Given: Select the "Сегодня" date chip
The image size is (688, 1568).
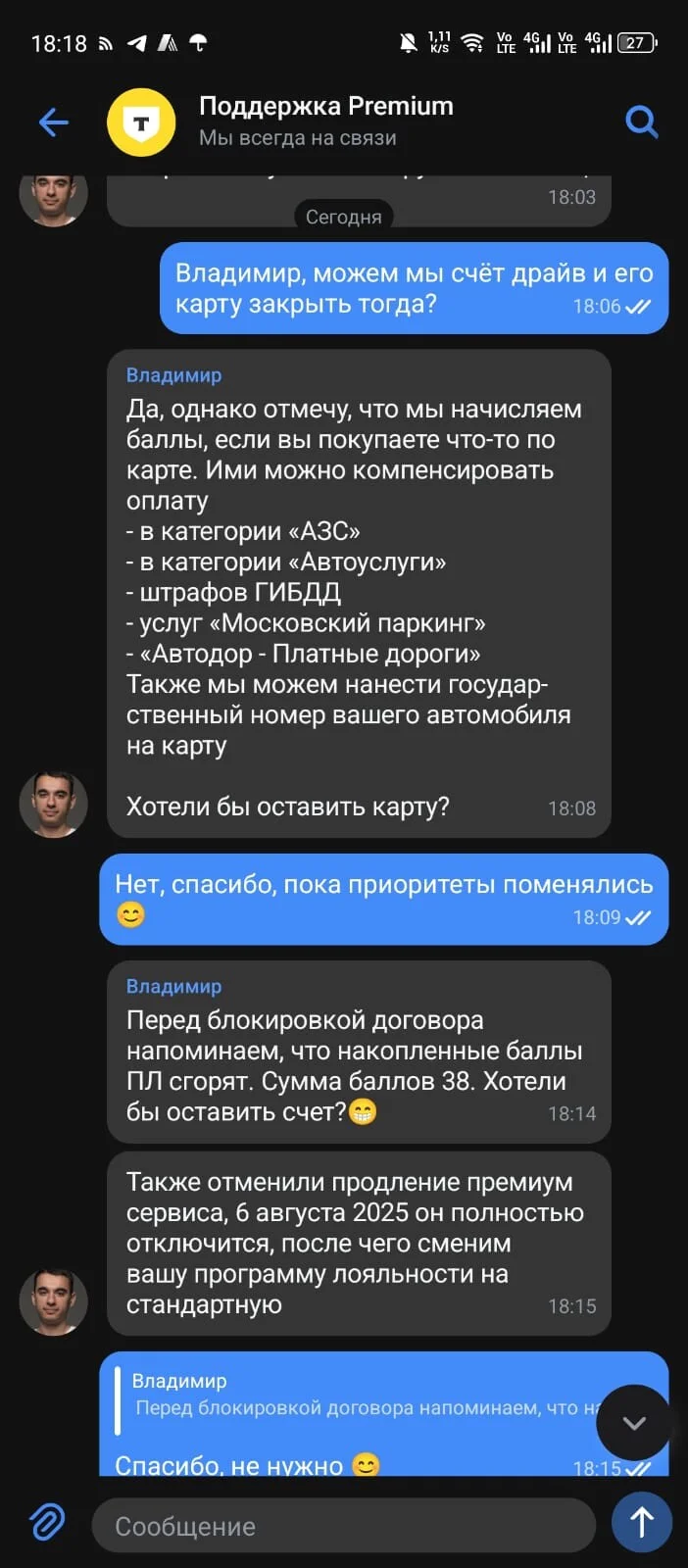Looking at the screenshot, I should point(343,217).
